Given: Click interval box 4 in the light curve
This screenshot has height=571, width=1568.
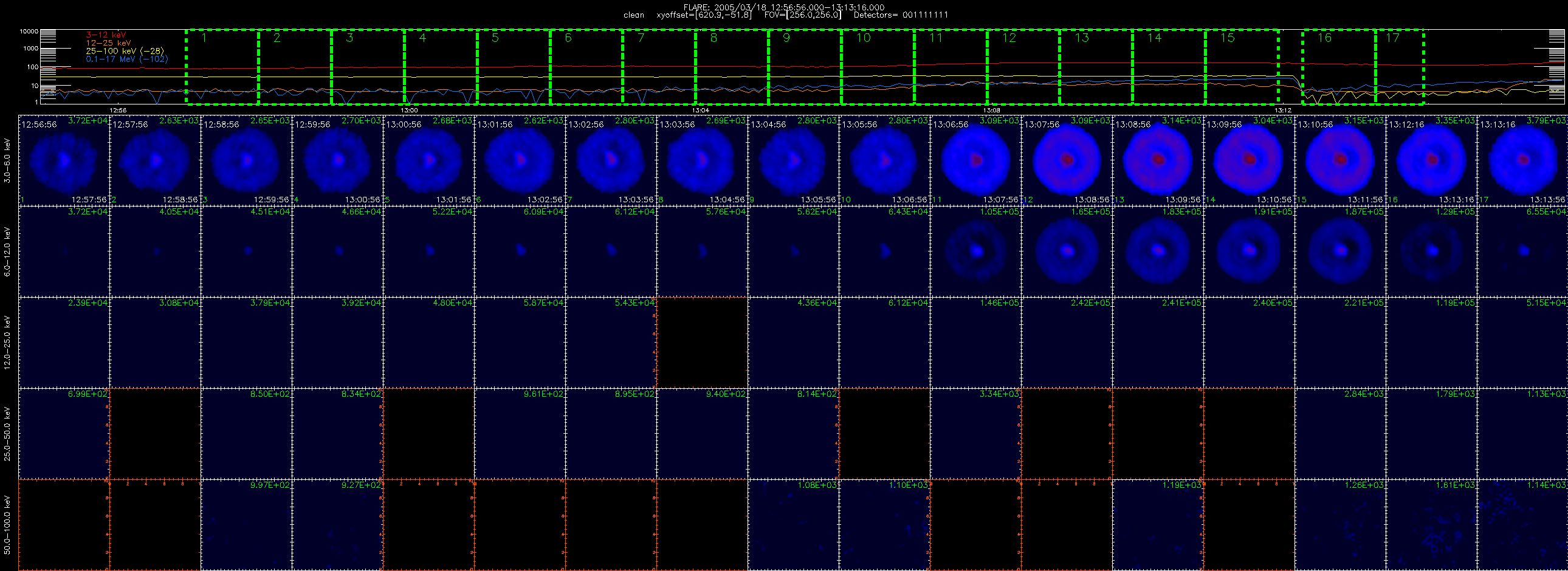Looking at the screenshot, I should (x=441, y=66).
